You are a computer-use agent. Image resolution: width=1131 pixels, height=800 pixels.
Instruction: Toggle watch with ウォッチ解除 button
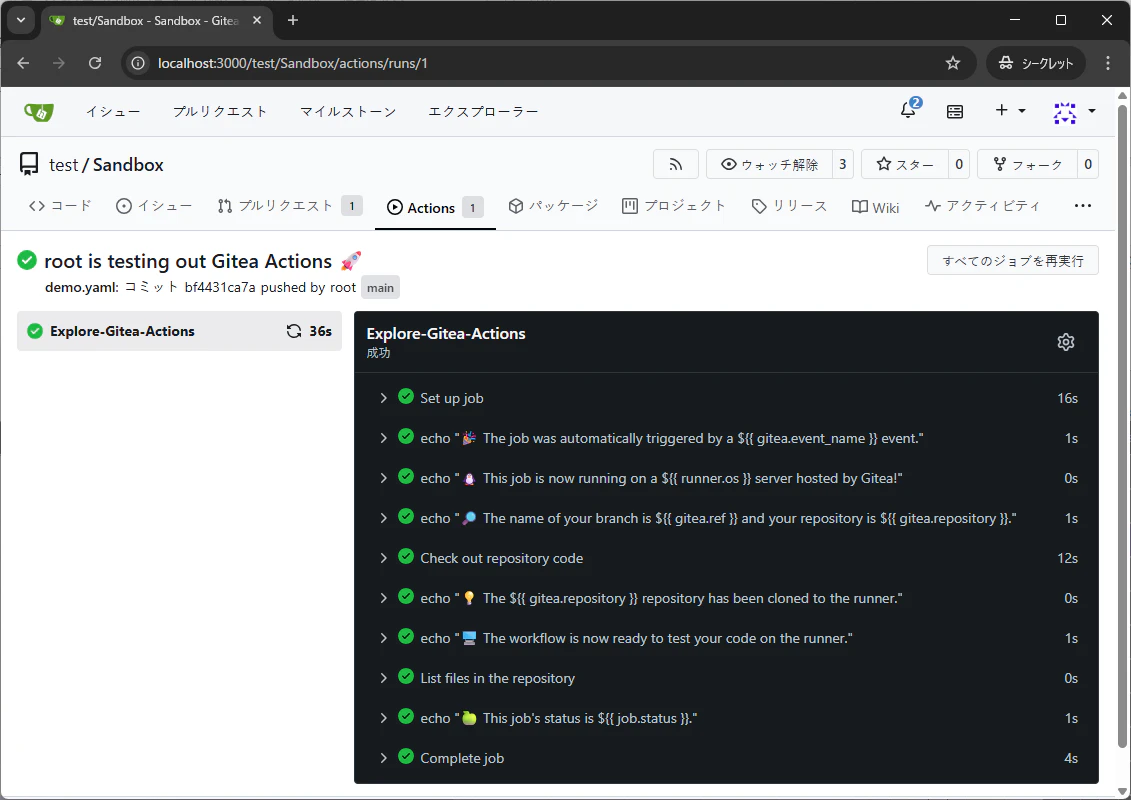pyautogui.click(x=769, y=164)
